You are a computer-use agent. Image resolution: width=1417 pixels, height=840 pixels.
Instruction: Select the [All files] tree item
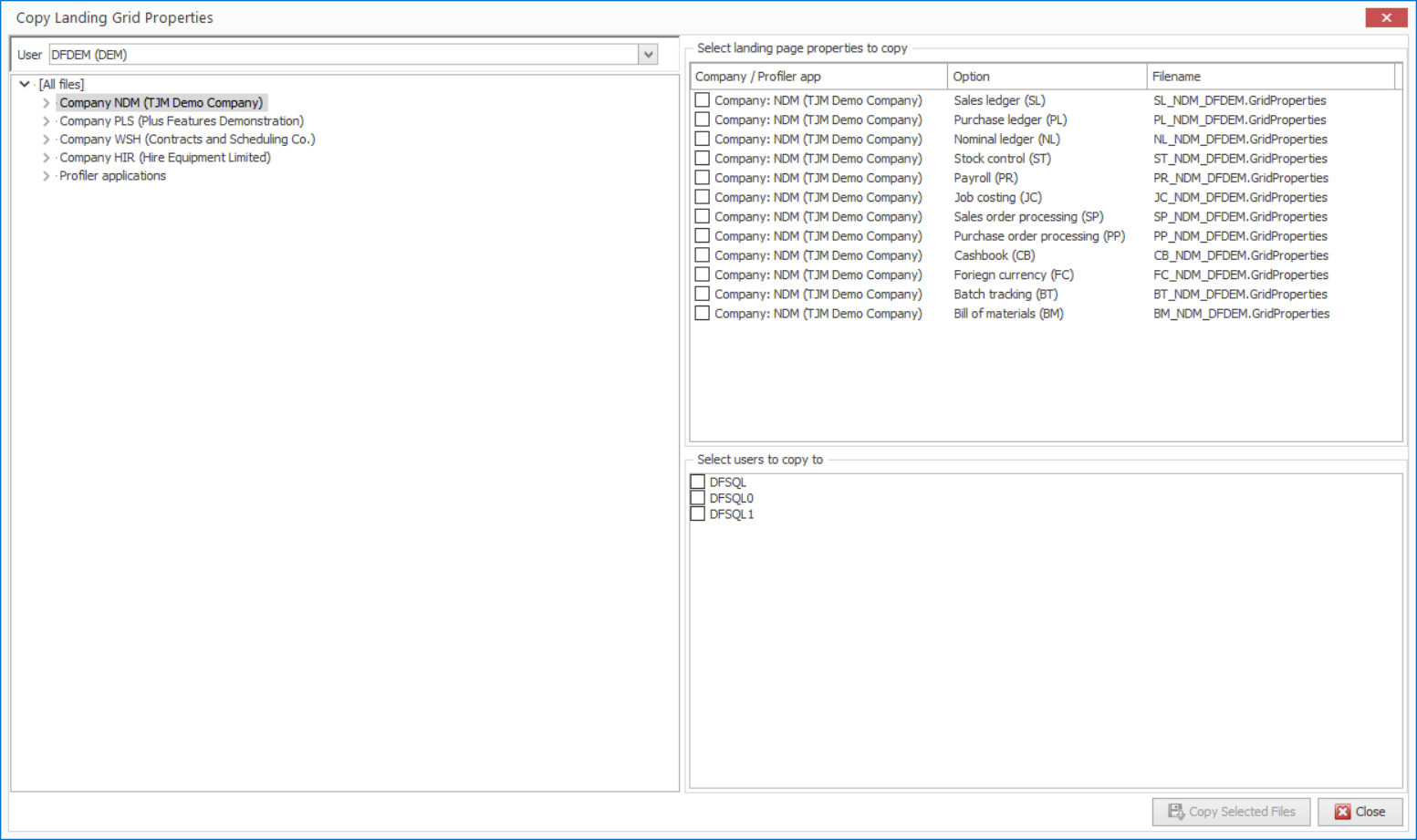click(x=61, y=84)
